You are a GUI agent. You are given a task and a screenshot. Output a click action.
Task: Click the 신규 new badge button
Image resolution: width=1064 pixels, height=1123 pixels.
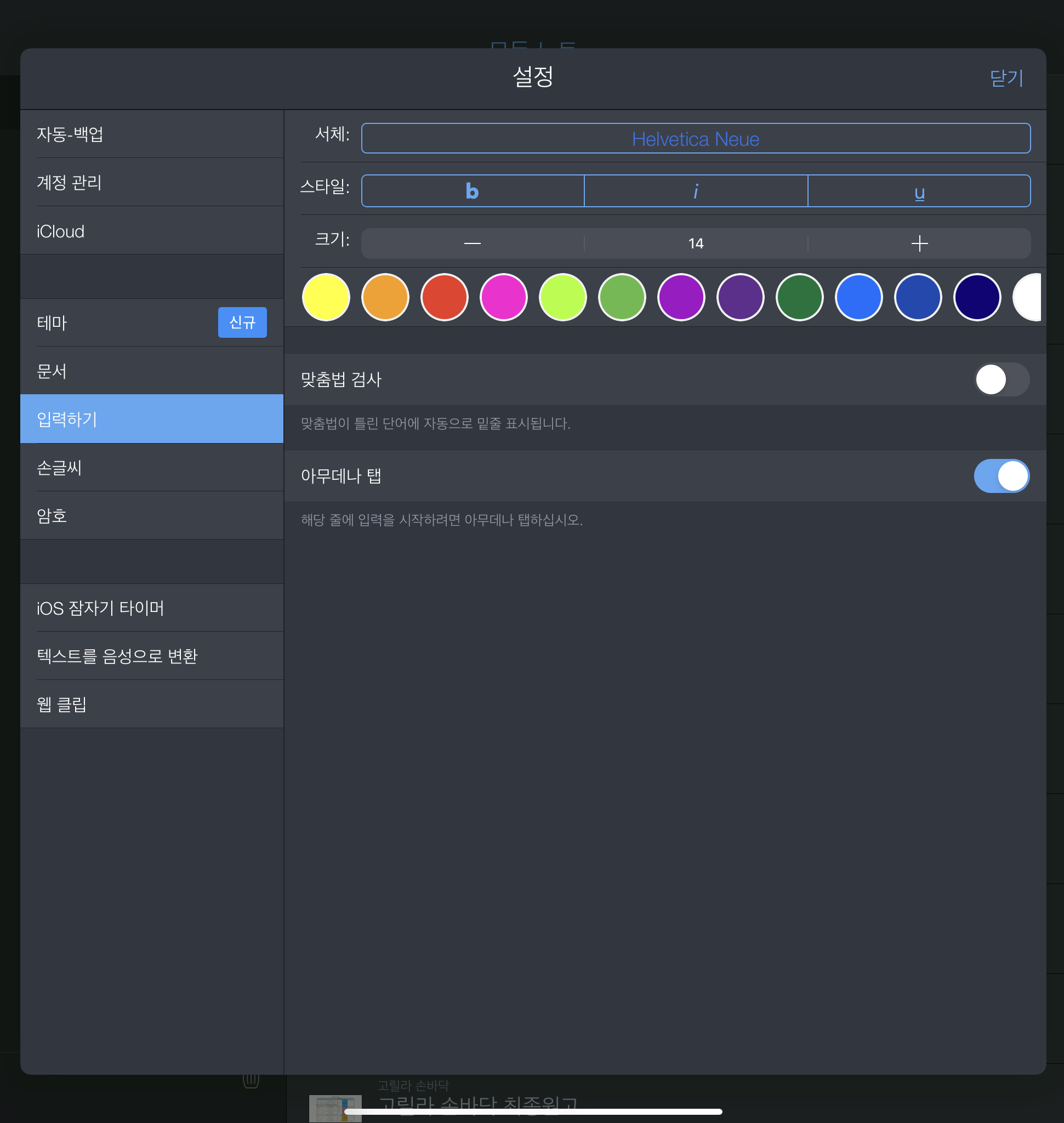(242, 322)
